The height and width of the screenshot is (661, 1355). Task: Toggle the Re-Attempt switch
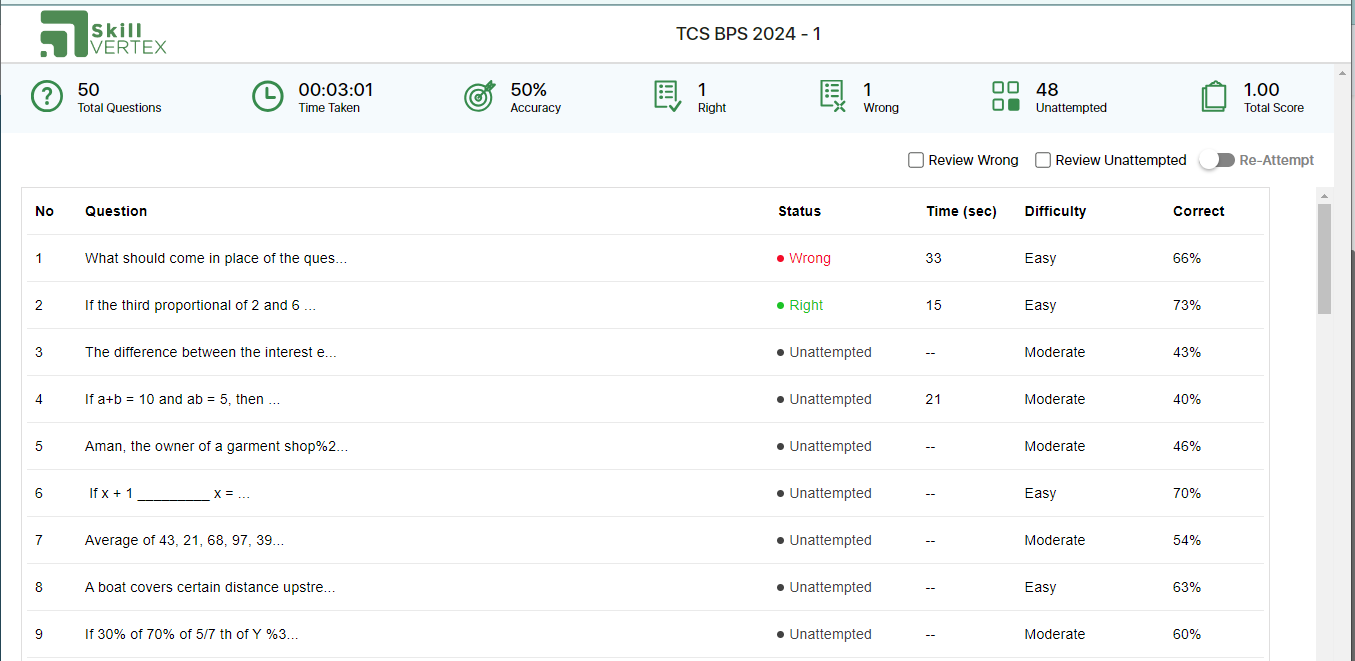click(x=1217, y=160)
